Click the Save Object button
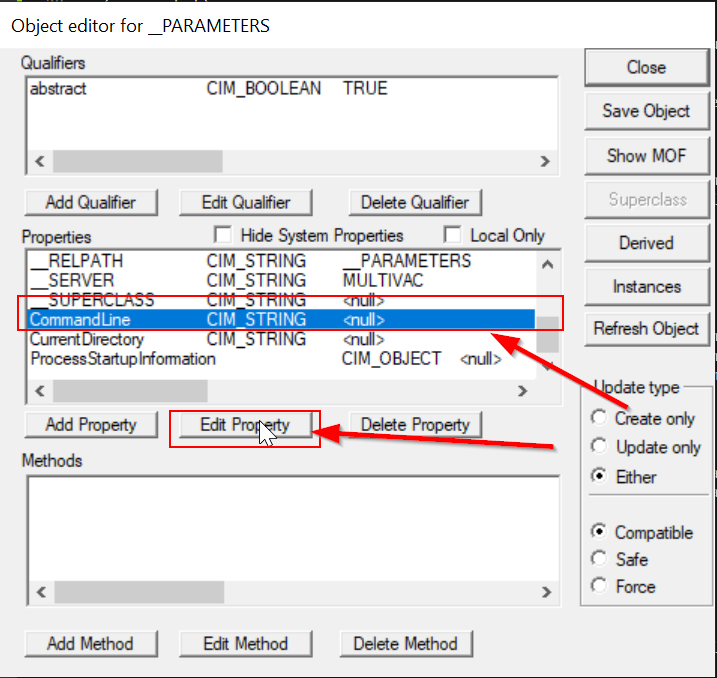This screenshot has height=678, width=717. [x=646, y=111]
